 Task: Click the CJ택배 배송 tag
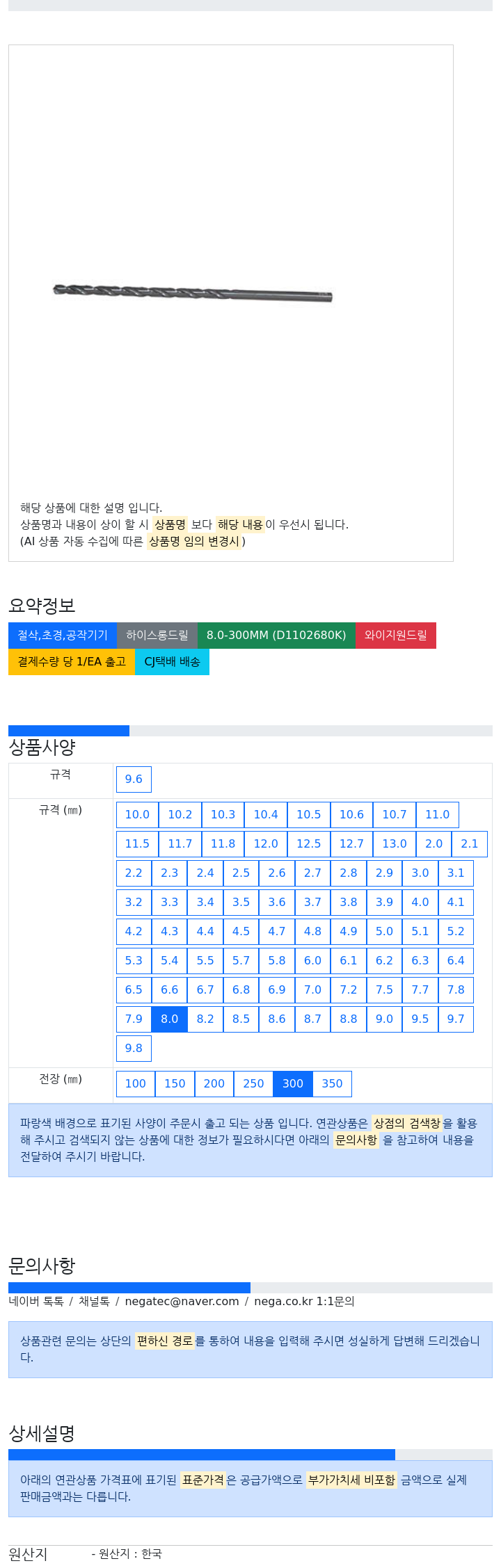pyautogui.click(x=172, y=661)
